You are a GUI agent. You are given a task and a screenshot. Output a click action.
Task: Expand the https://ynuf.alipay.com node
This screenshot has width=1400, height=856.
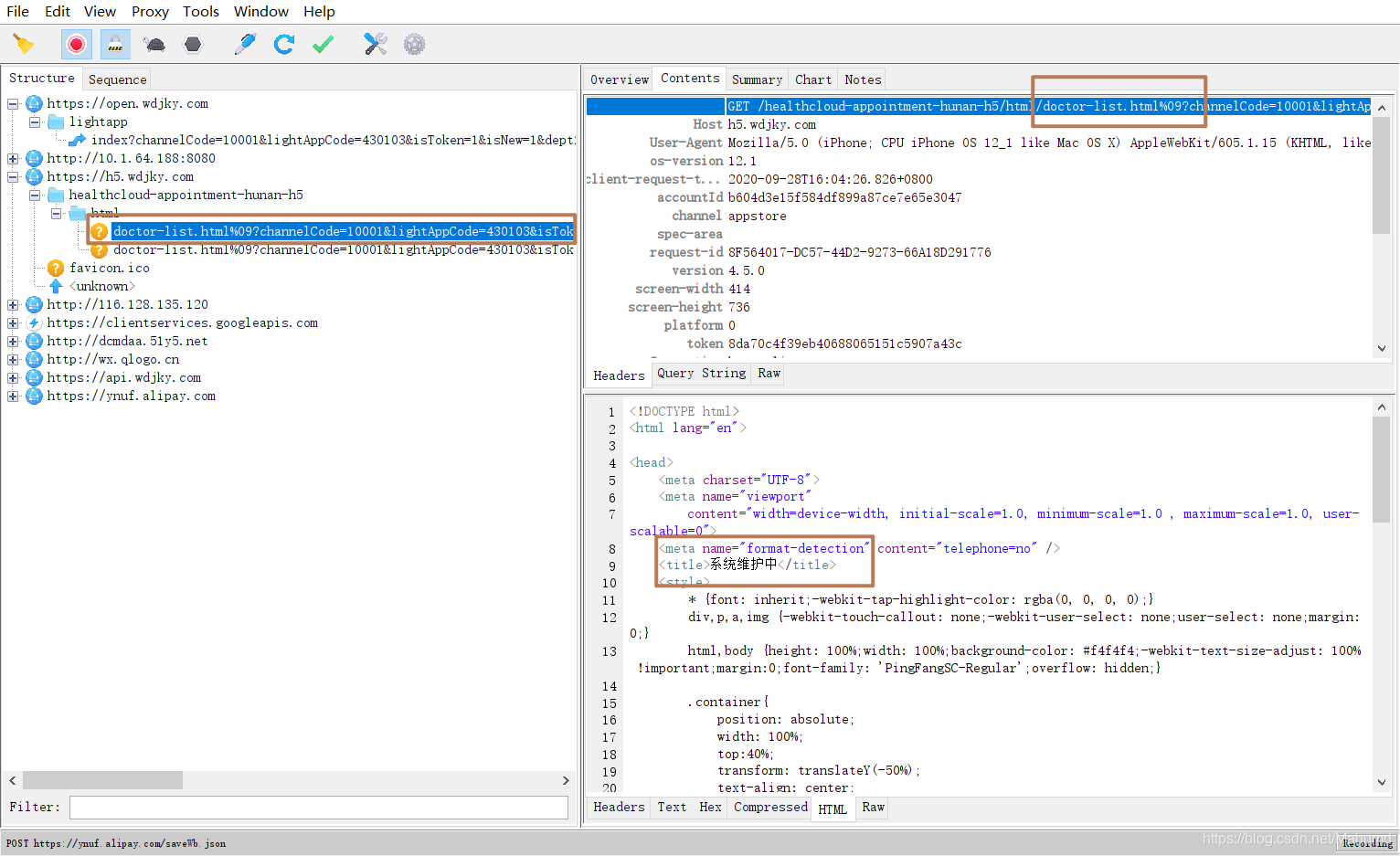pyautogui.click(x=13, y=396)
